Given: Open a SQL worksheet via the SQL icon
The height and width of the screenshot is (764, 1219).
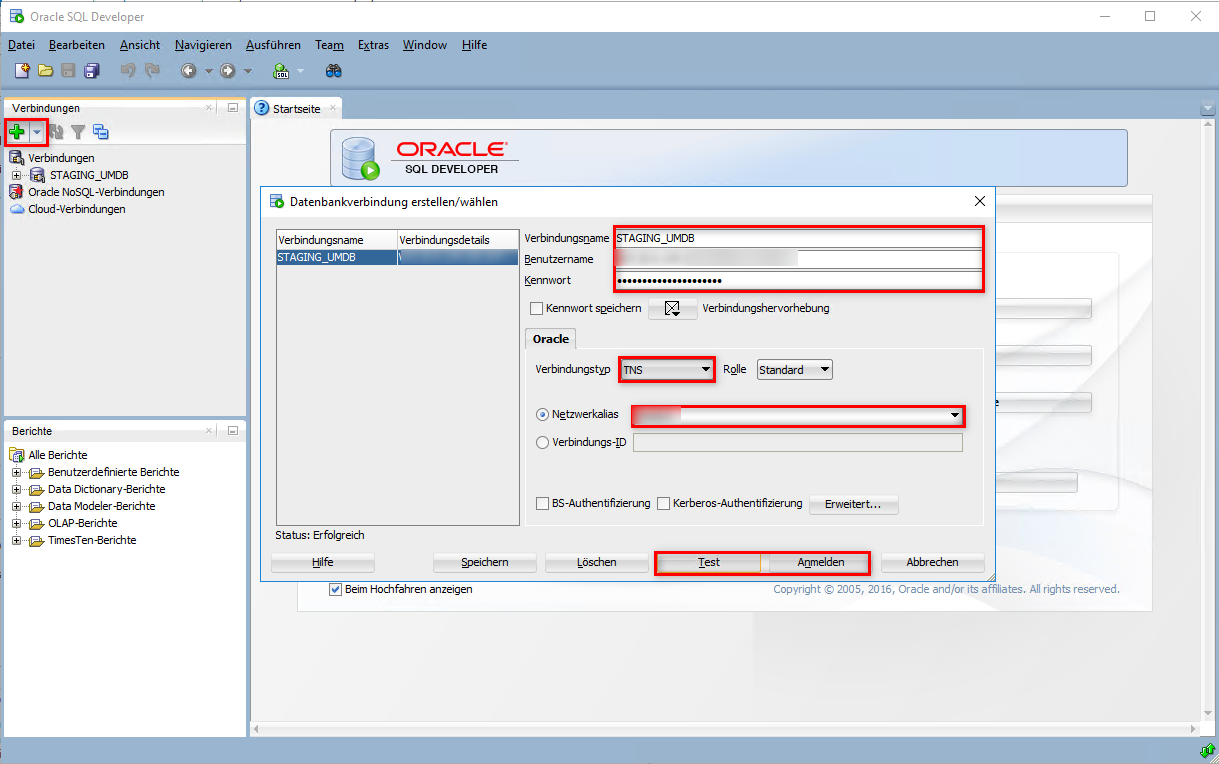Looking at the screenshot, I should [x=283, y=70].
